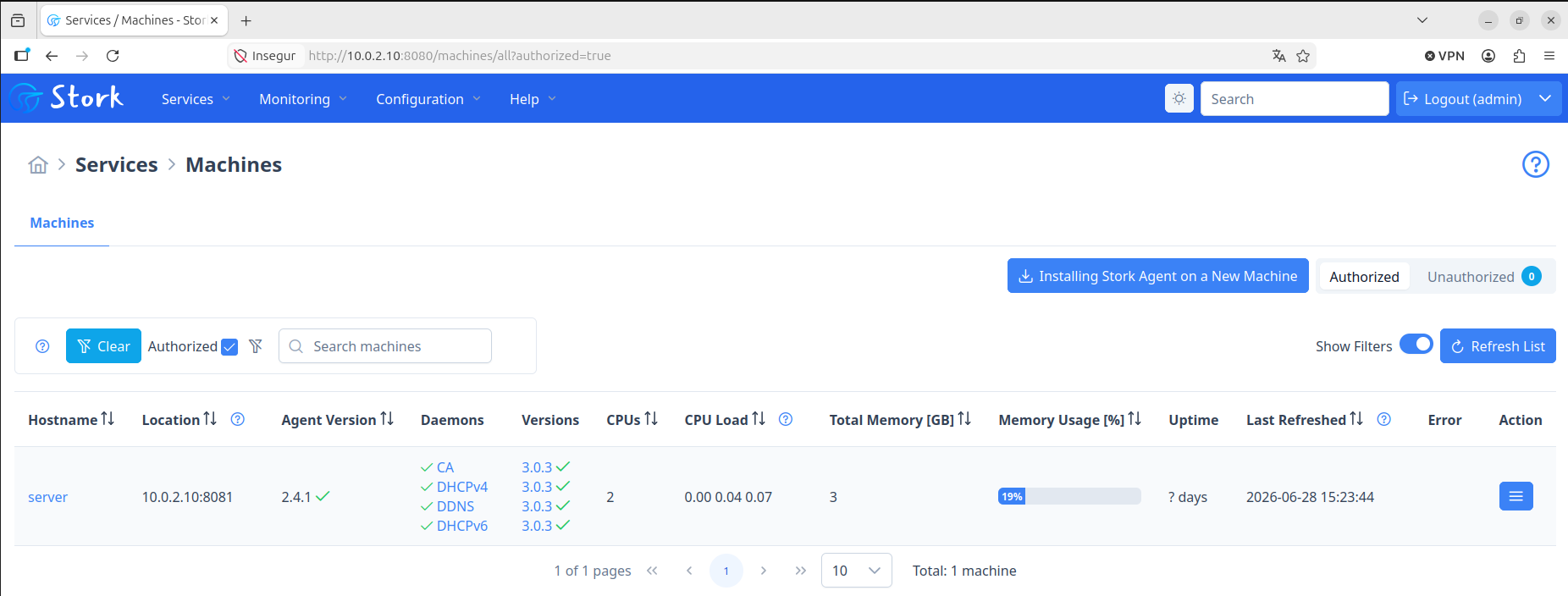The image size is (1568, 596).
Task: Select the Machines tab
Action: point(62,223)
